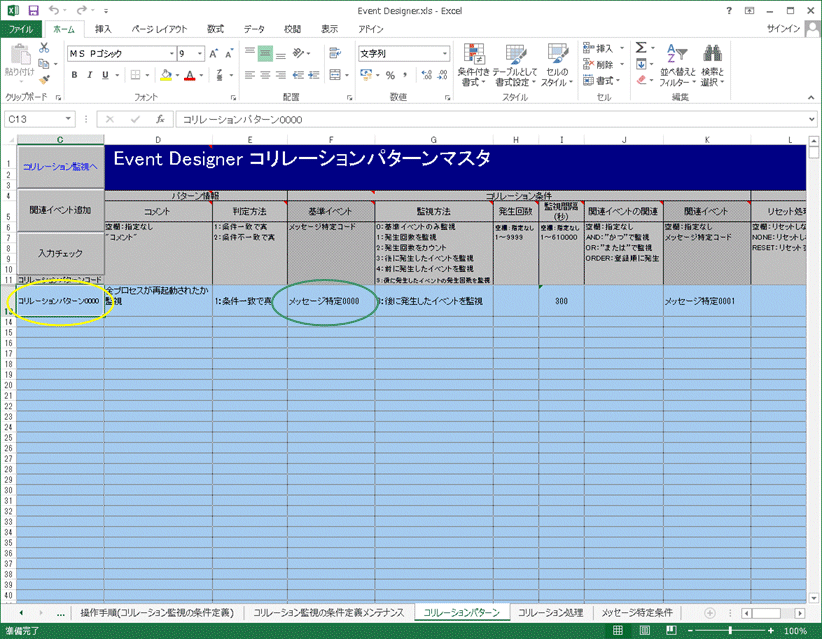
Task: Increase the font size with the large A
Action: 213,53
